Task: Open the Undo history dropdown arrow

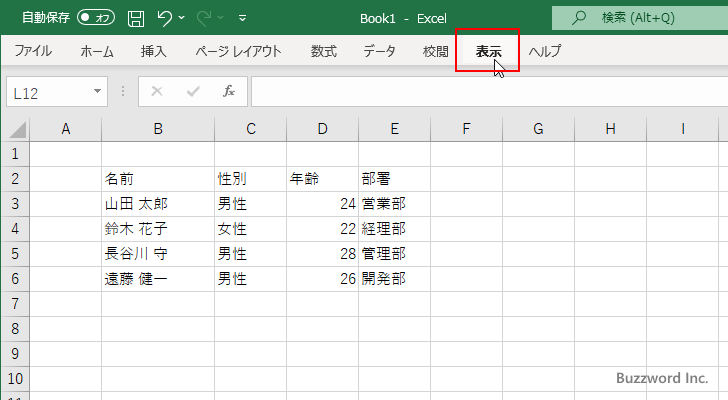Action: [182, 18]
